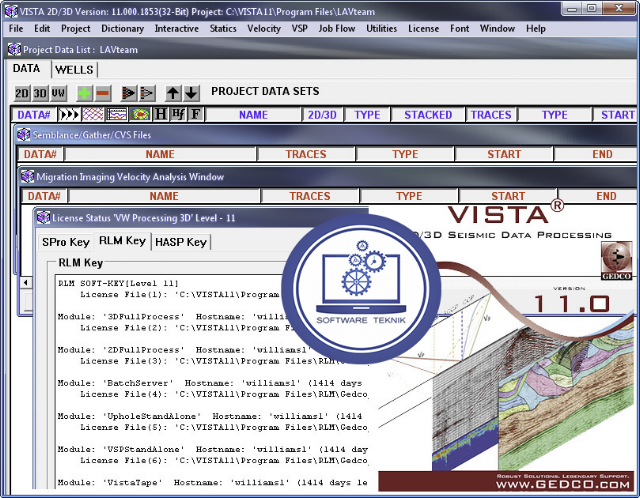Click the VW toolbar button
640x498 pixels.
tap(58, 93)
